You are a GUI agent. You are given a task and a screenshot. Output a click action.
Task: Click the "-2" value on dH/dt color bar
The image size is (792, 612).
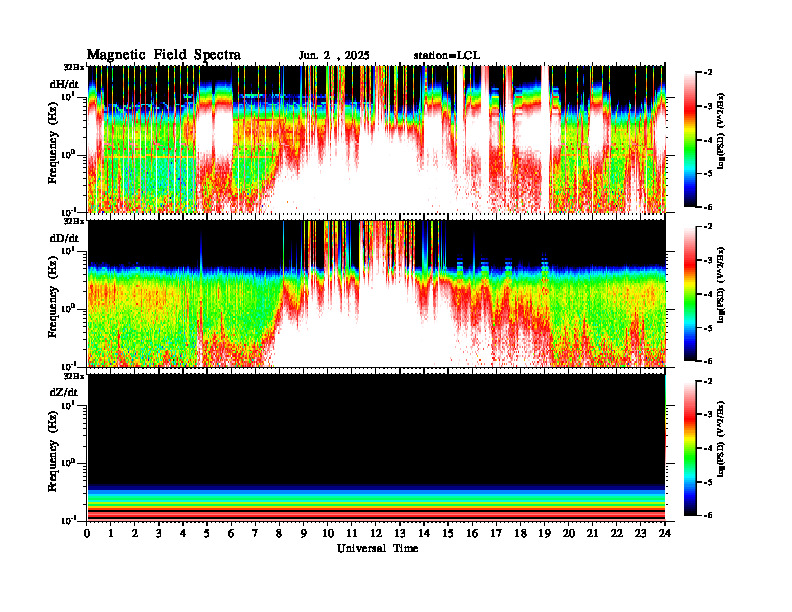708,73
